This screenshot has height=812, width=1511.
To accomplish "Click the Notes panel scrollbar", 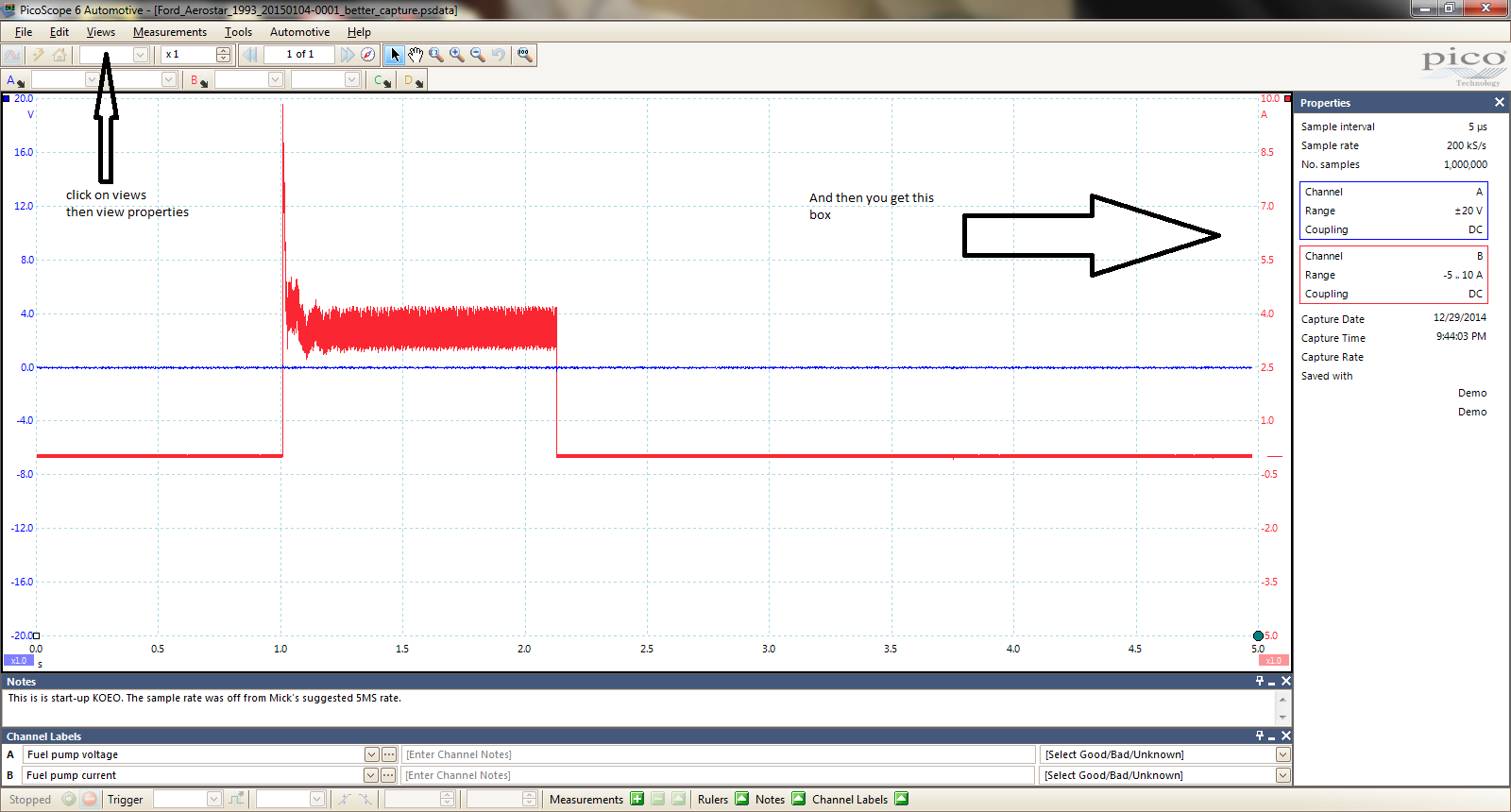I will coord(1282,707).
